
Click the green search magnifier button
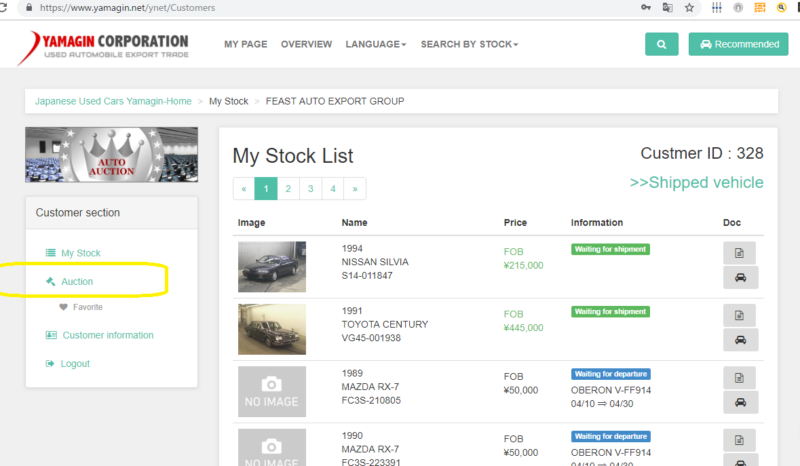(x=661, y=44)
